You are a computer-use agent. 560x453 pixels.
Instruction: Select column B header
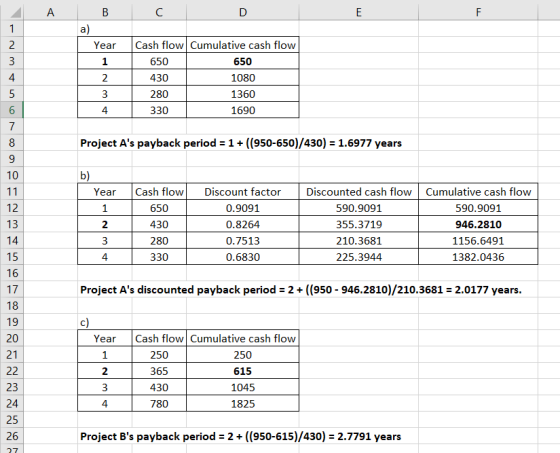[105, 13]
